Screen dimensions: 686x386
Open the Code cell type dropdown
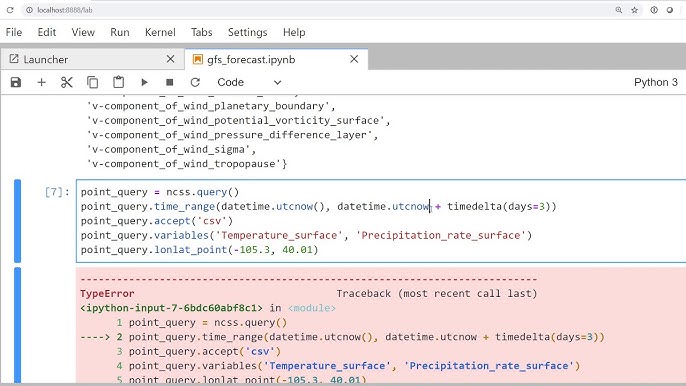click(249, 82)
